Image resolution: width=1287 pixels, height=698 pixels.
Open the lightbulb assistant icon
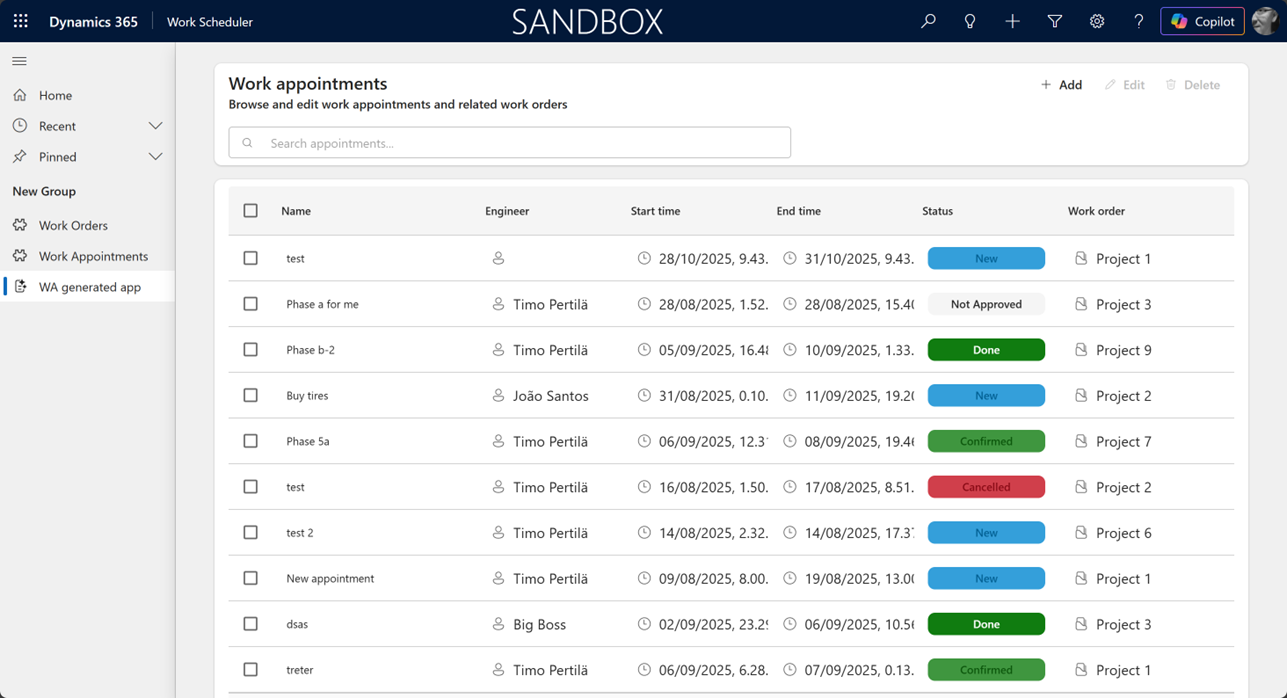coord(970,21)
